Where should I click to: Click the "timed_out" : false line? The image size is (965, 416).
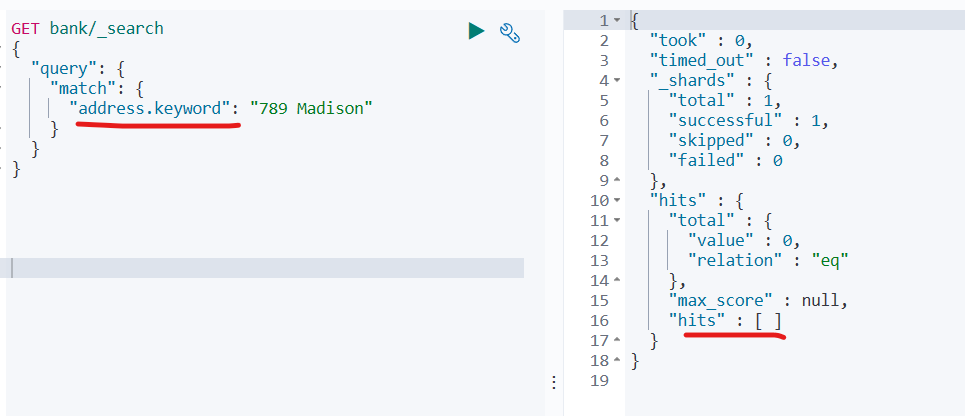click(745, 61)
